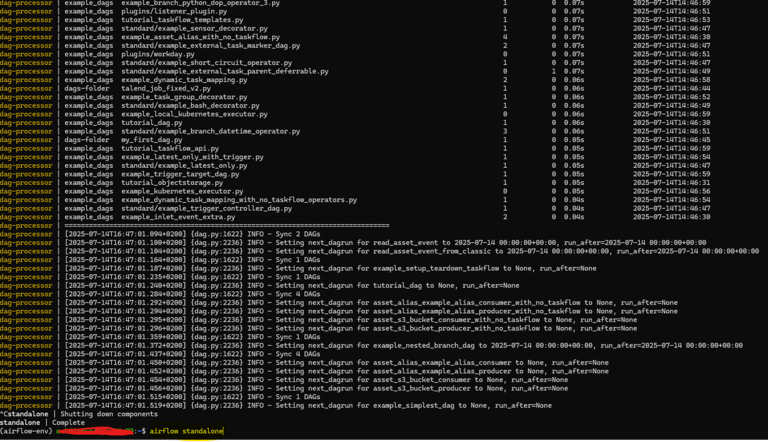Select standard/example_latest_only.py entry
Image resolution: width=768 pixels, height=442 pixels.
pos(184,166)
